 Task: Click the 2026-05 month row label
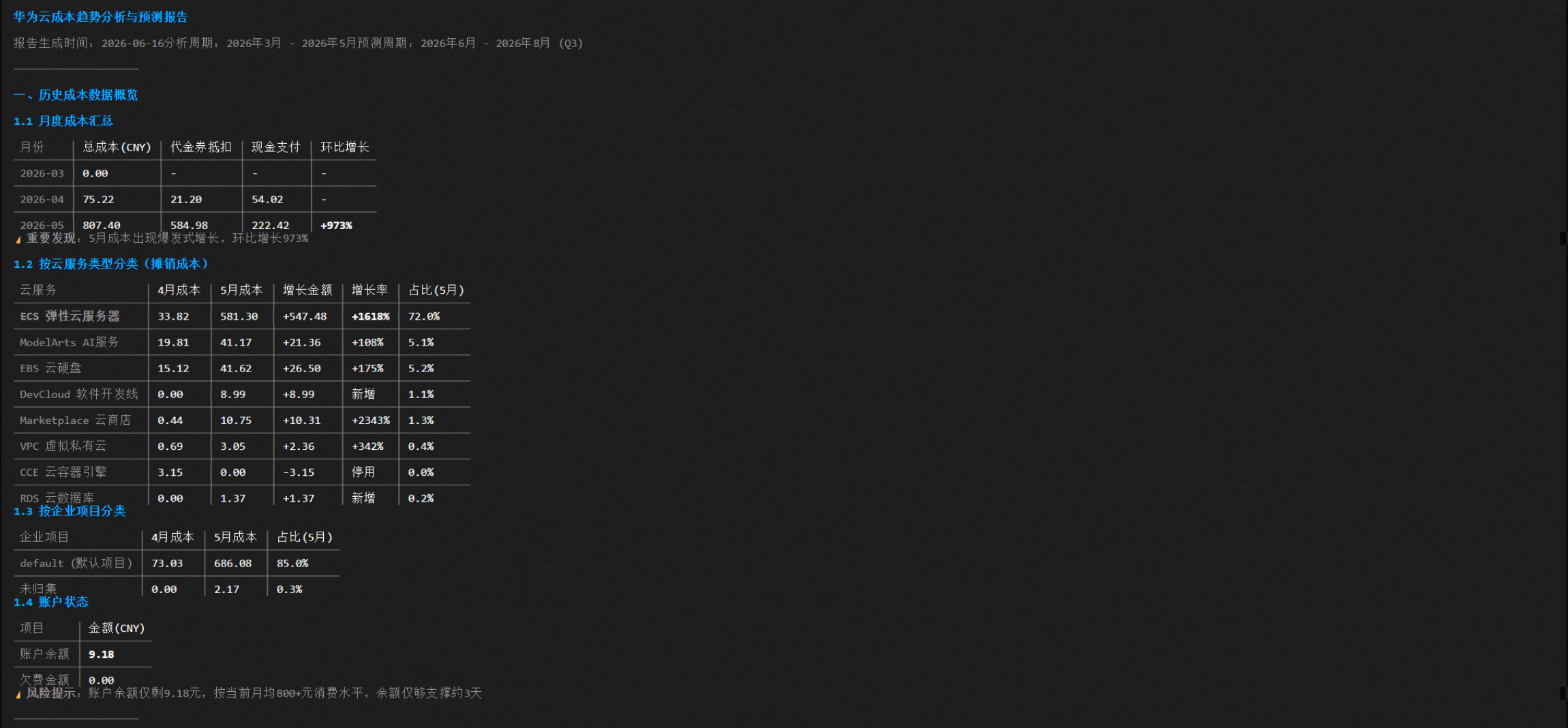[x=42, y=225]
